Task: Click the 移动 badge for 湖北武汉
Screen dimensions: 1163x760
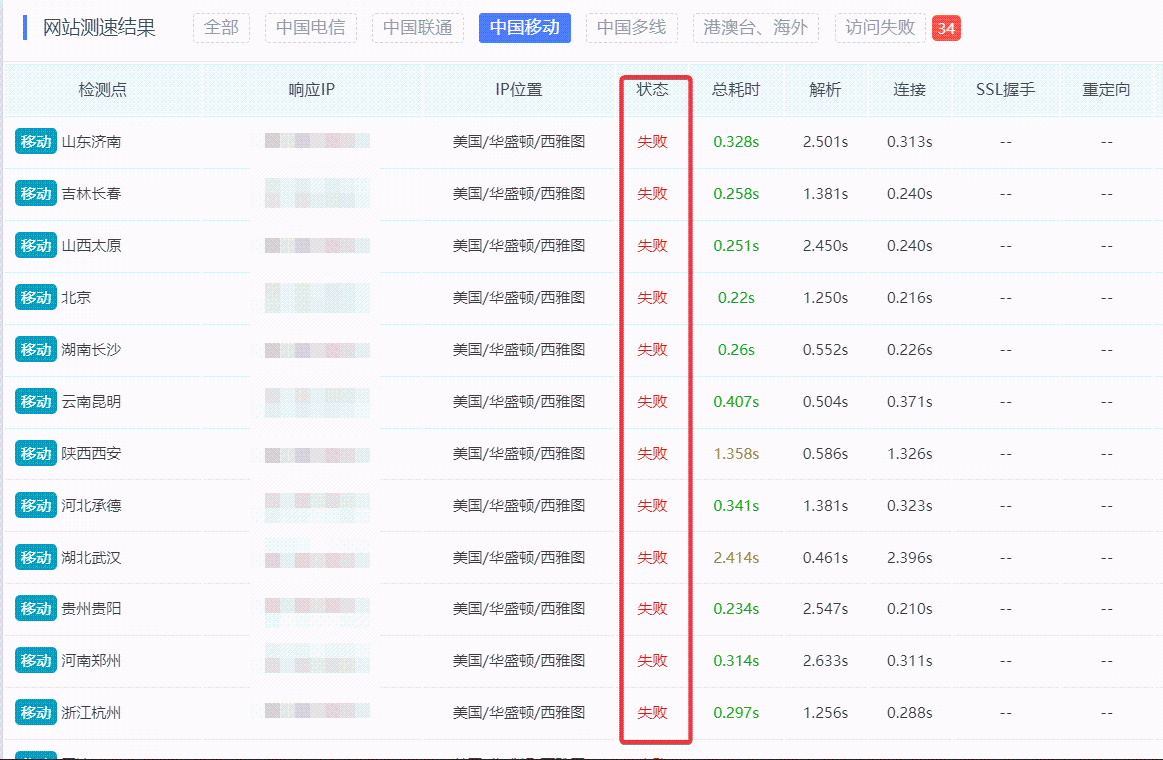Action: 36,558
